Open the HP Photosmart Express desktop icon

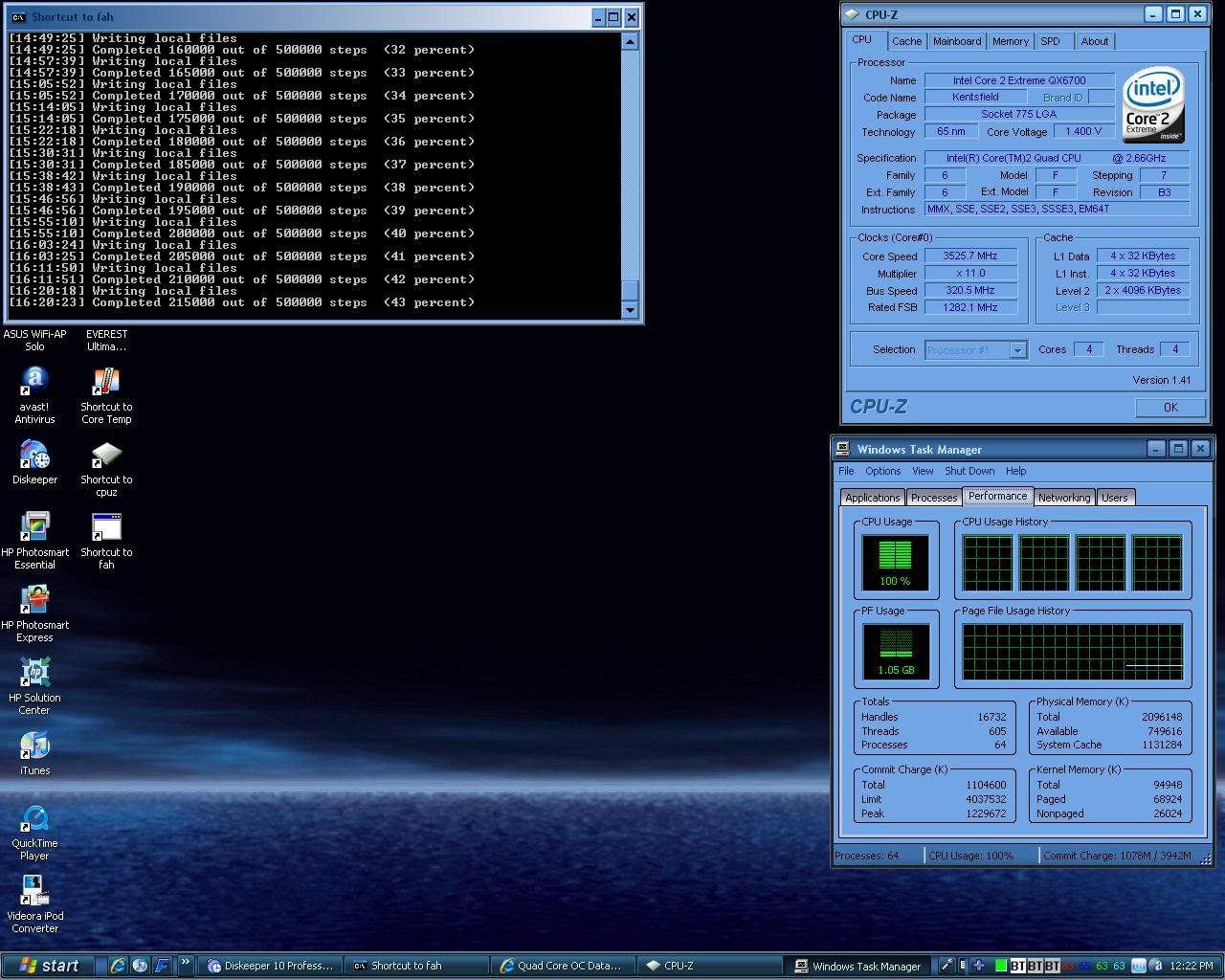coord(34,613)
